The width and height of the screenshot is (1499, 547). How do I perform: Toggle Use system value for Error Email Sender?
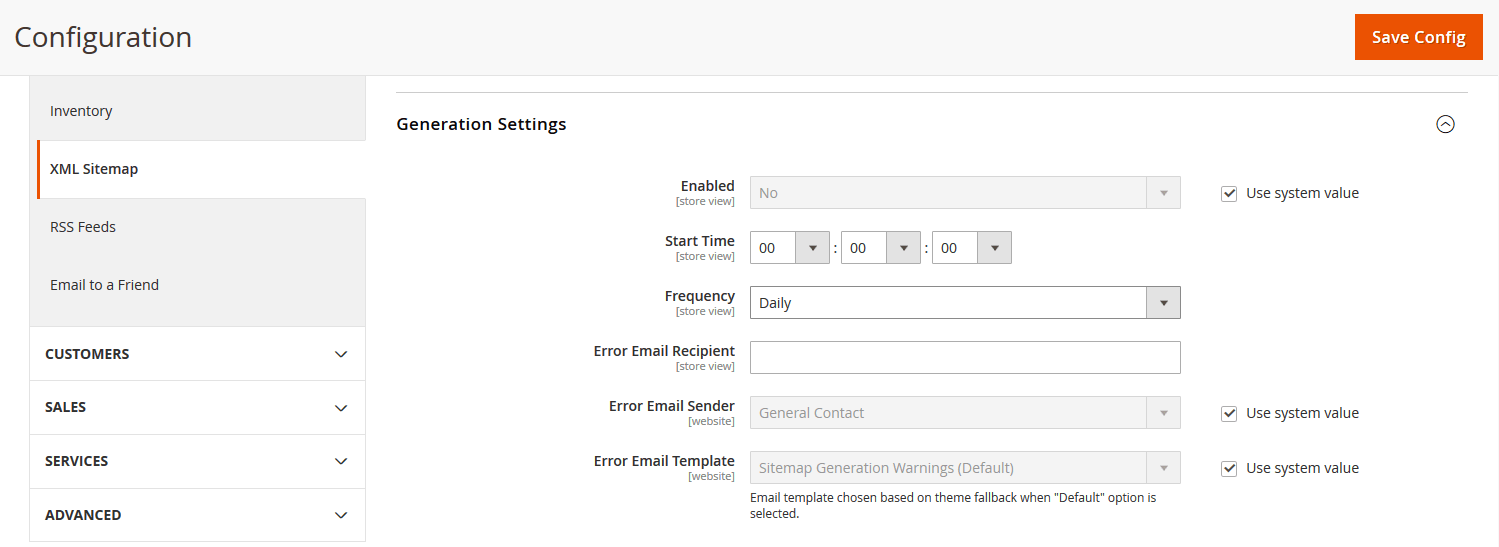pos(1229,413)
